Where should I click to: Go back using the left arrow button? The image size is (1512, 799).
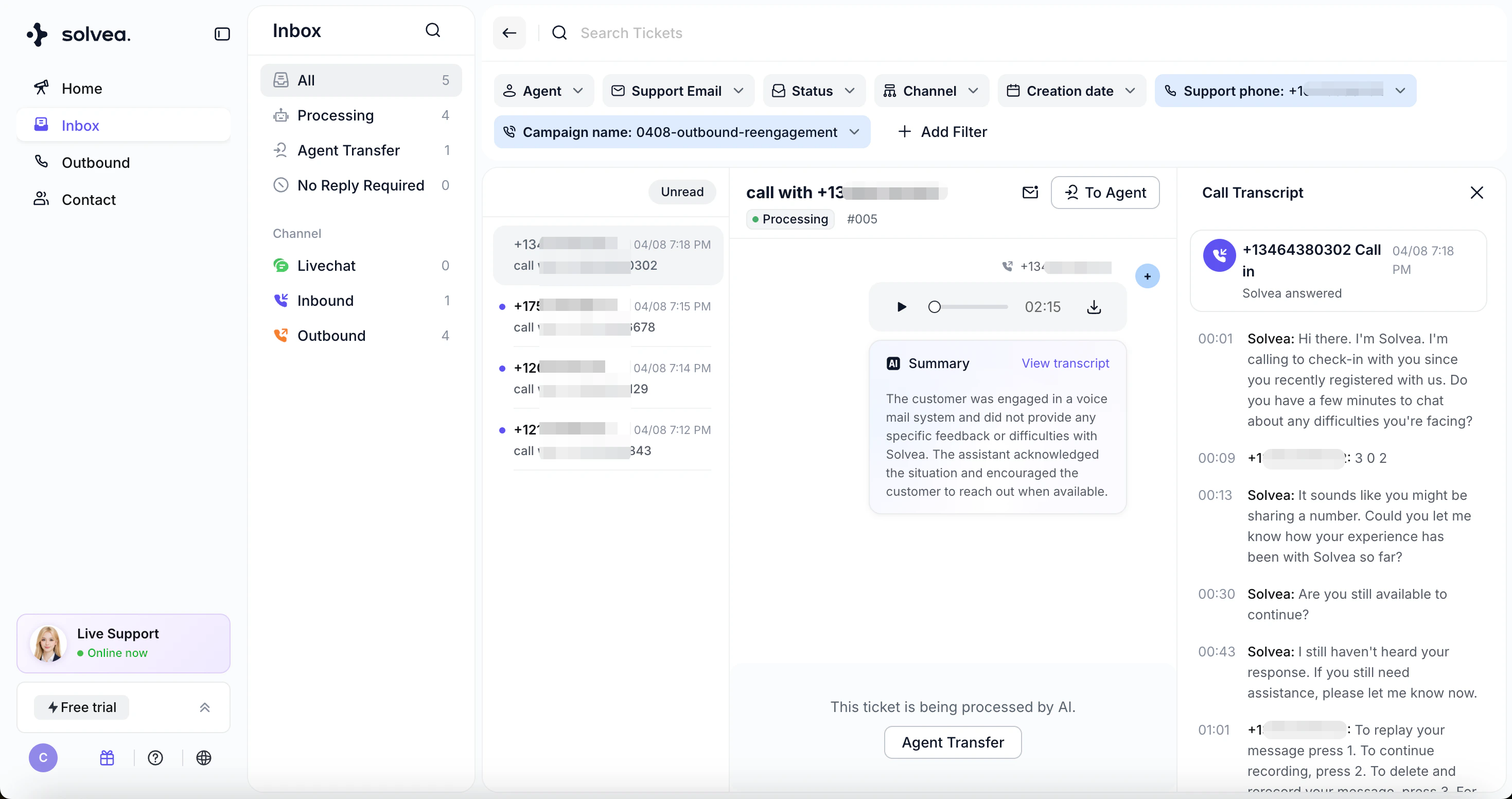click(x=509, y=33)
